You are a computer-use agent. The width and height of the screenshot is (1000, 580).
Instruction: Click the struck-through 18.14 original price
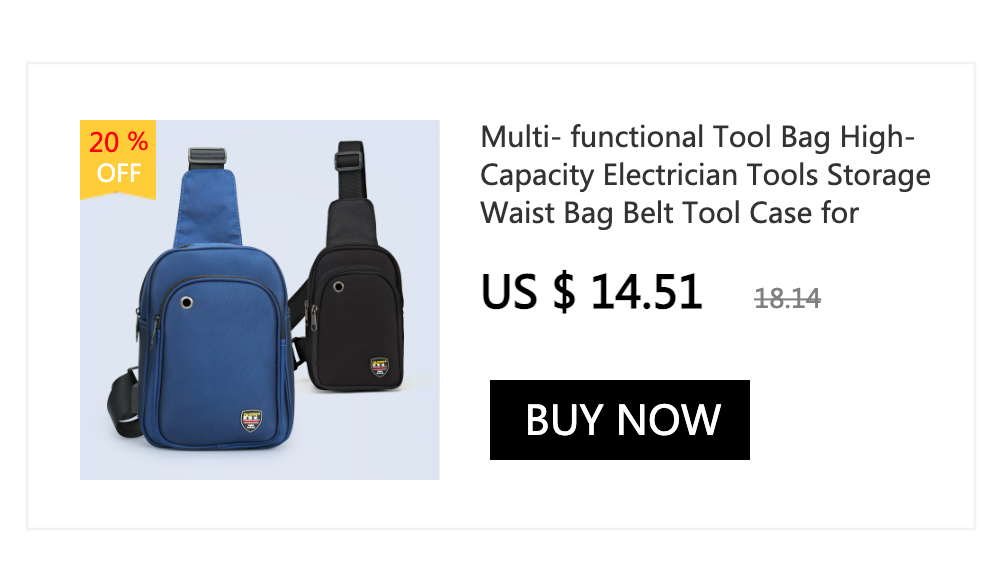[788, 298]
